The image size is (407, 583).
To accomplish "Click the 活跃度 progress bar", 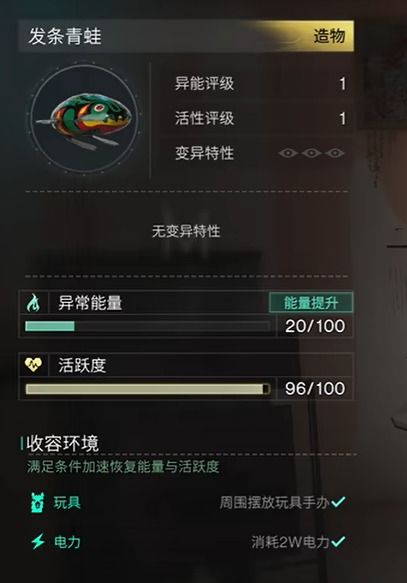I will coord(148,389).
